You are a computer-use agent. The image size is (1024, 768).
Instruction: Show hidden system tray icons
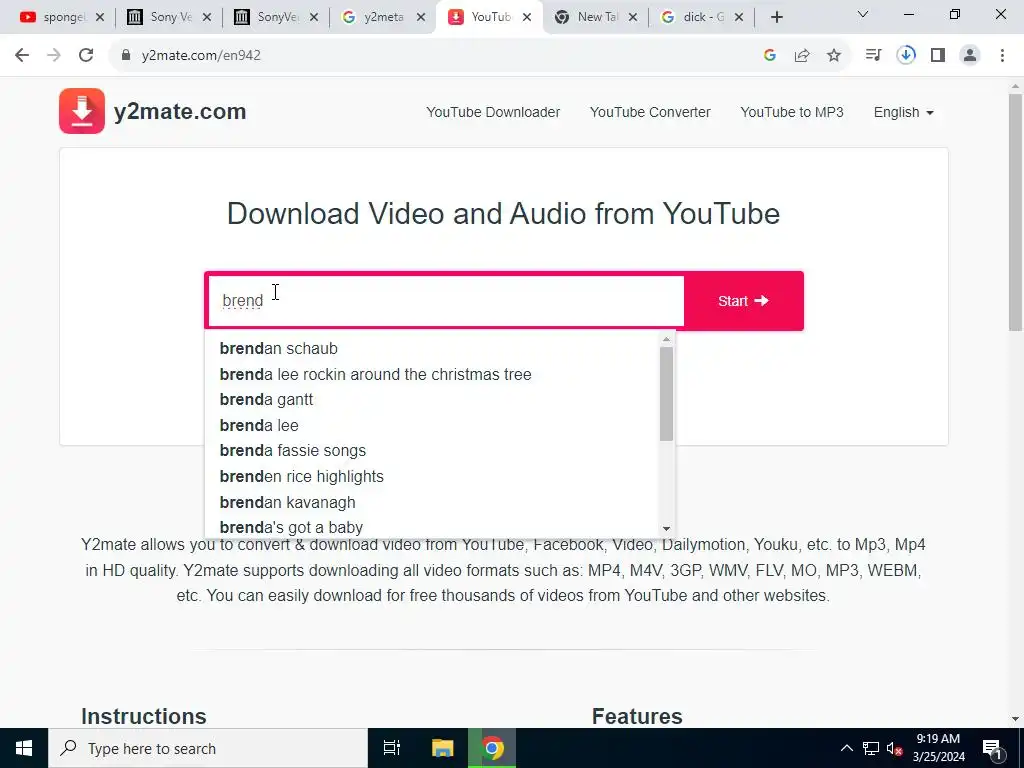846,748
